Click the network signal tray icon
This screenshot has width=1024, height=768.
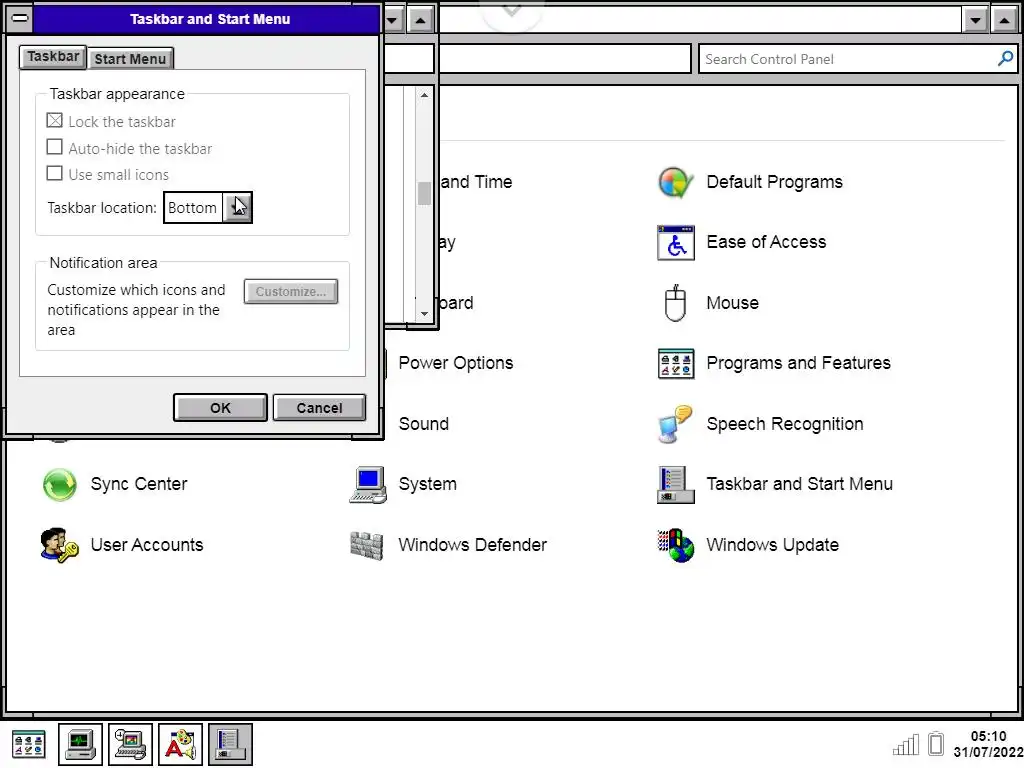coord(906,744)
